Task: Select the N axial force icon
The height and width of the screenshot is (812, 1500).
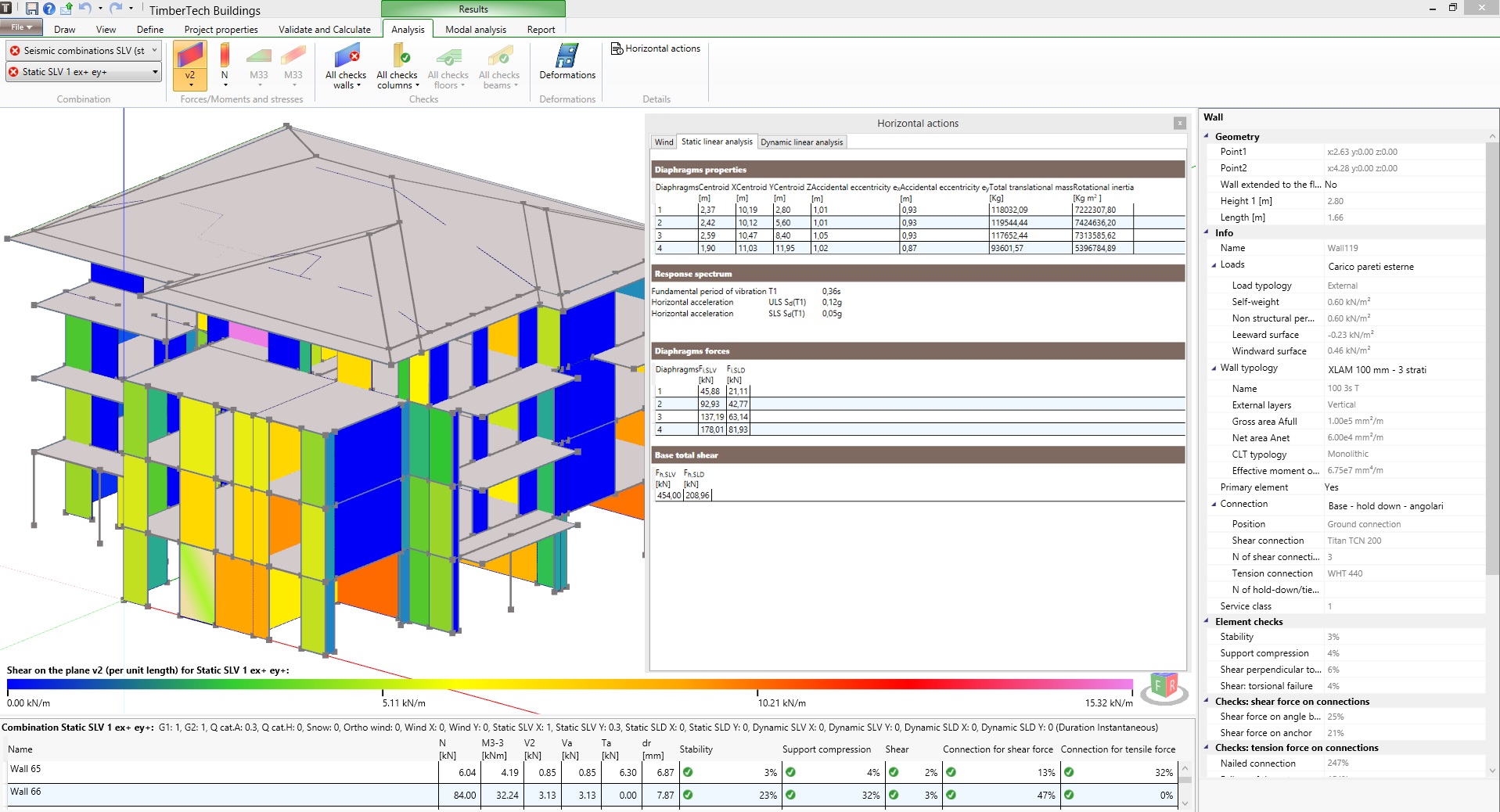Action: click(225, 64)
